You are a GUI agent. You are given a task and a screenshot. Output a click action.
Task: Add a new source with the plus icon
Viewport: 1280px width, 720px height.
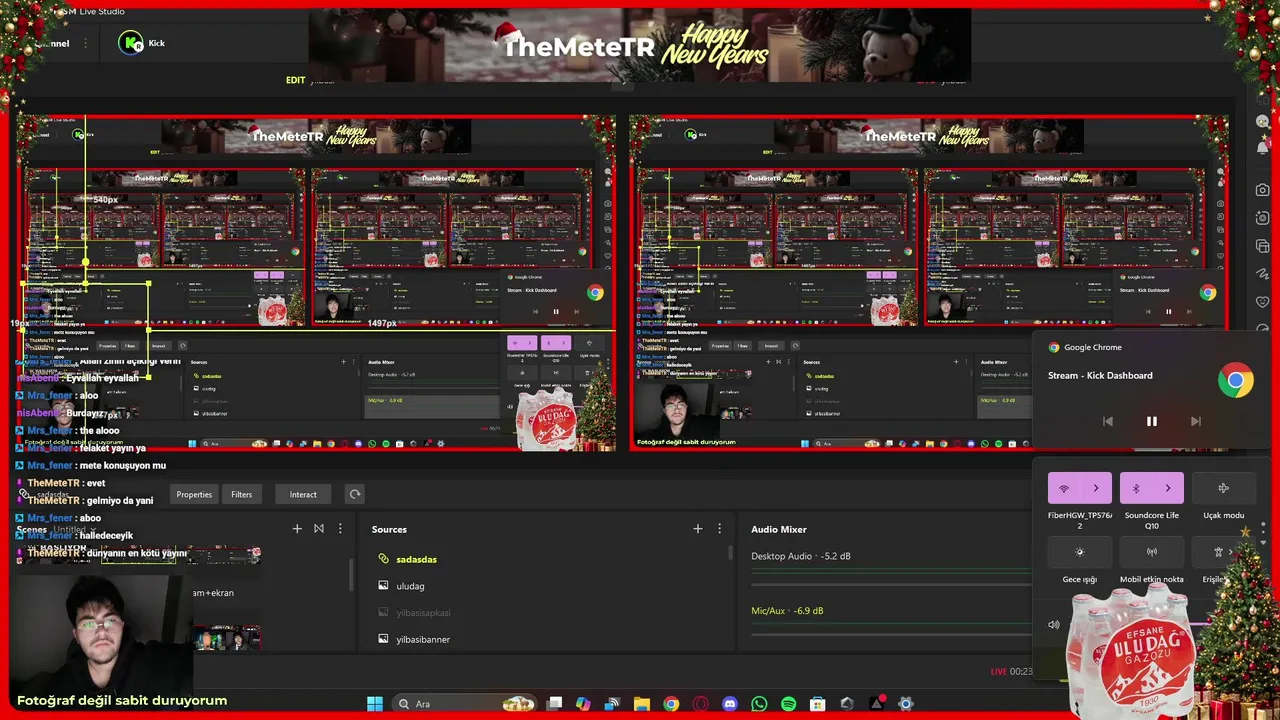(698, 529)
